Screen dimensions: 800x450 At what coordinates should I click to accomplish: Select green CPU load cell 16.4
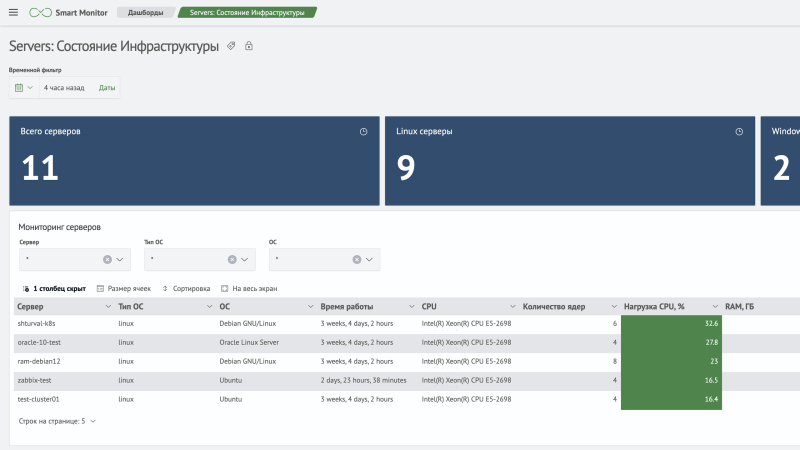tap(671, 399)
